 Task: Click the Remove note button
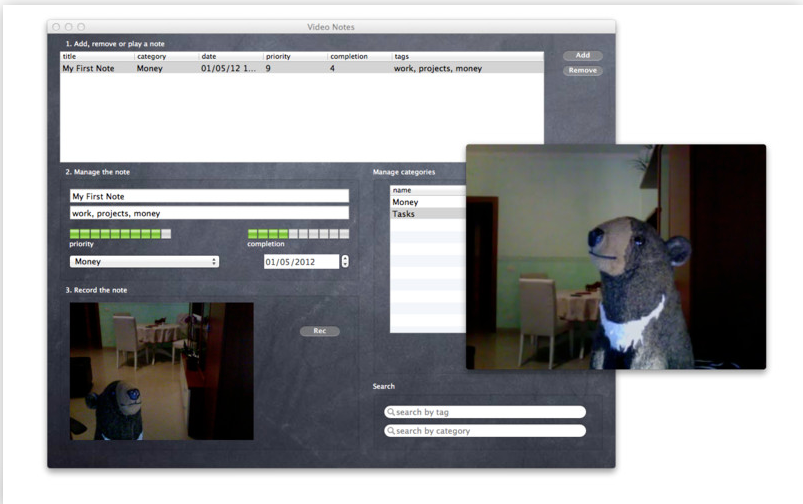[x=582, y=71]
